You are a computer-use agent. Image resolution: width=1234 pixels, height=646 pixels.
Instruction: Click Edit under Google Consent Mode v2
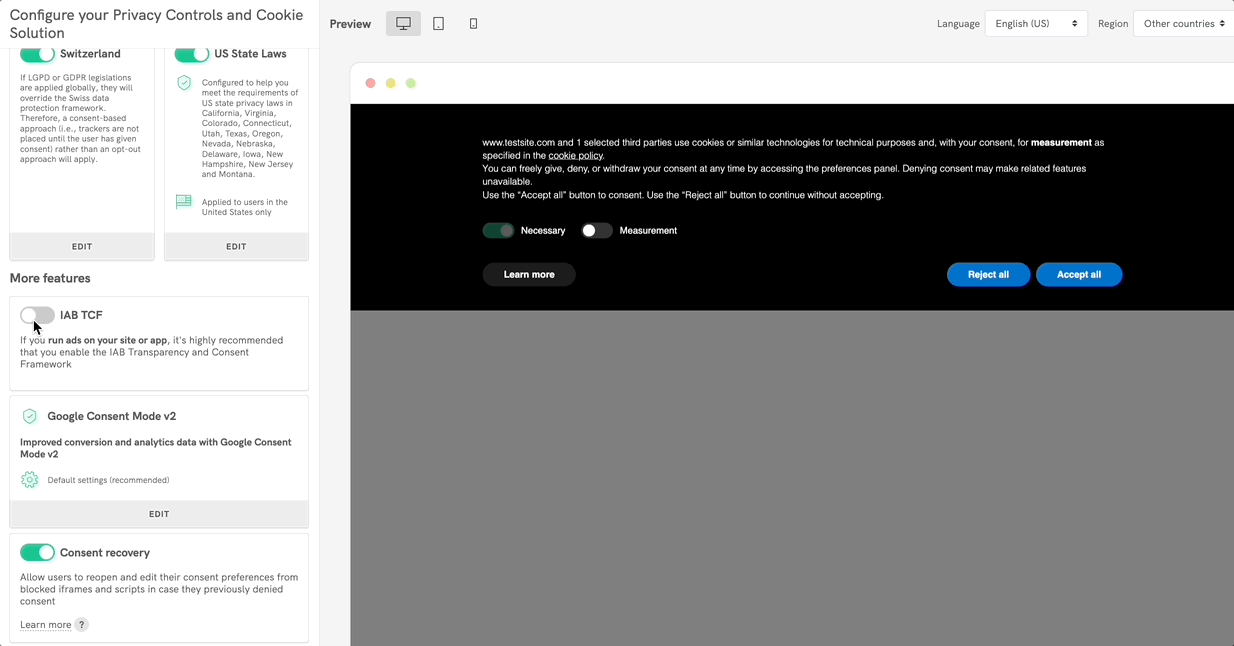click(x=159, y=514)
